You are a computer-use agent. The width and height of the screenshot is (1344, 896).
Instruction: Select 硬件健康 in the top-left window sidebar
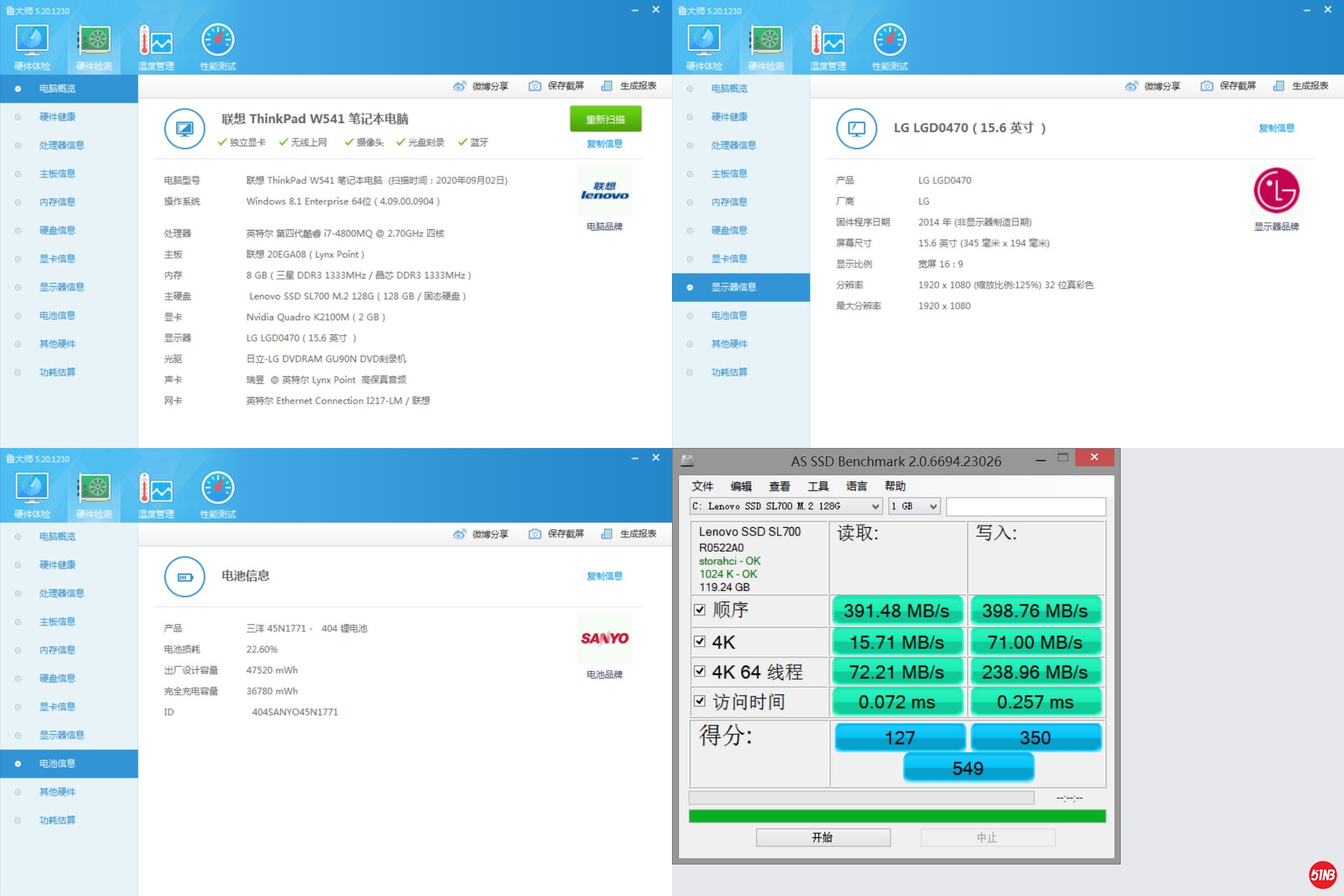pyautogui.click(x=69, y=117)
